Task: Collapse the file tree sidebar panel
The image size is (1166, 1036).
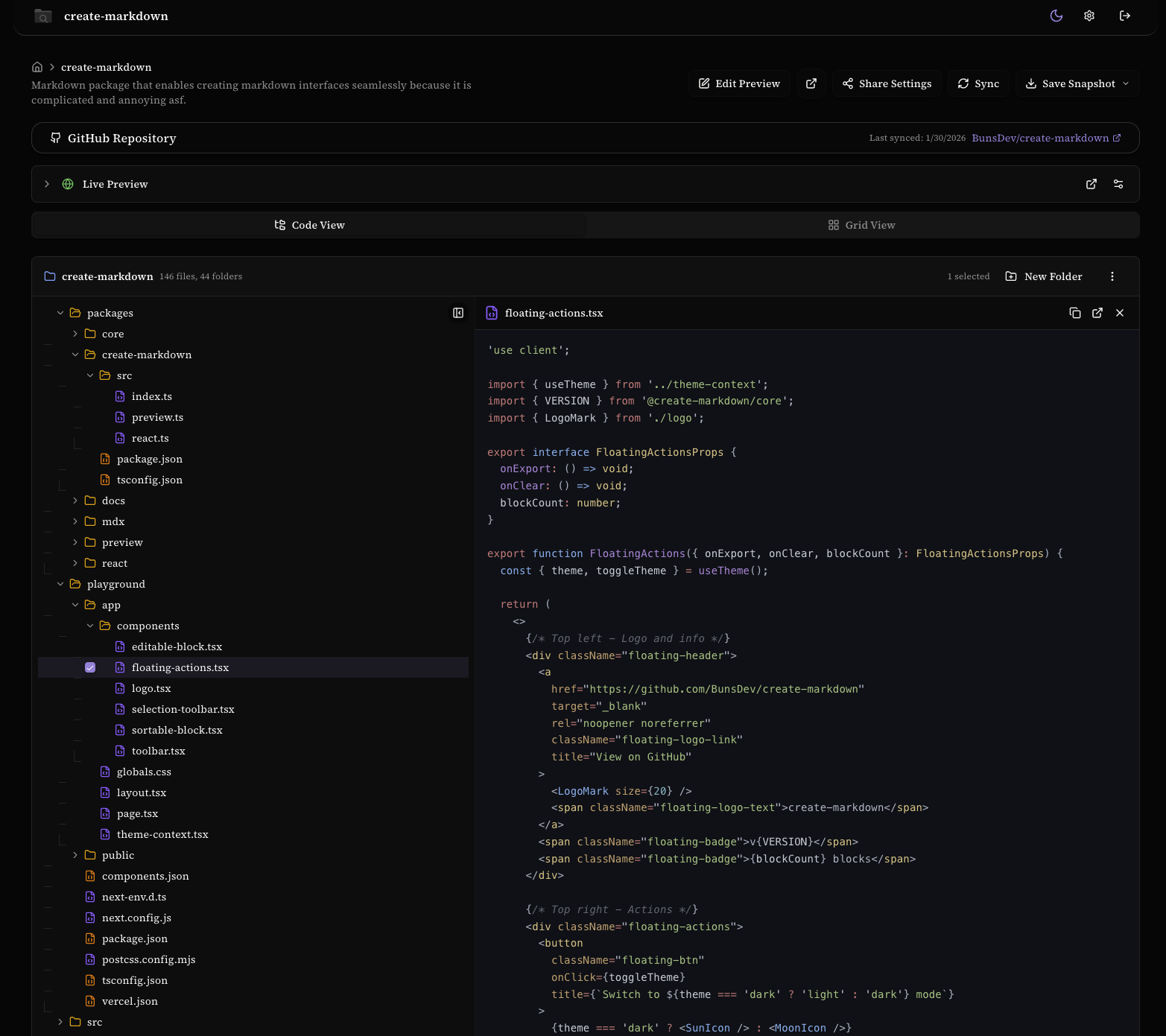Action: click(458, 313)
